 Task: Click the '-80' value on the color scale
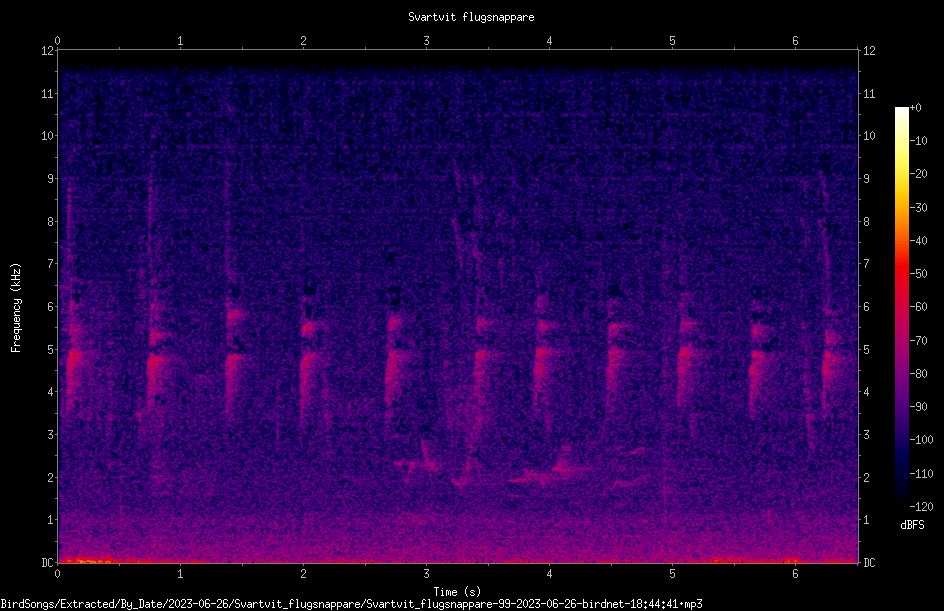[x=919, y=374]
